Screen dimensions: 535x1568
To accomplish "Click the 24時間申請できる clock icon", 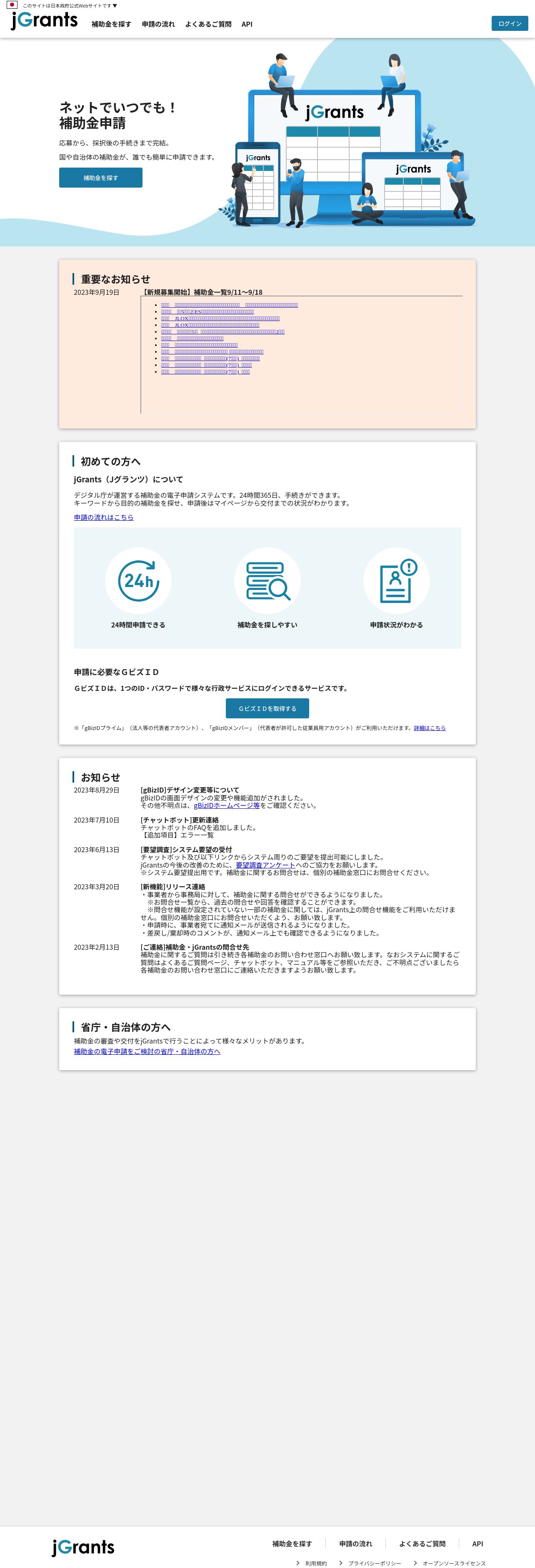I will click(138, 581).
